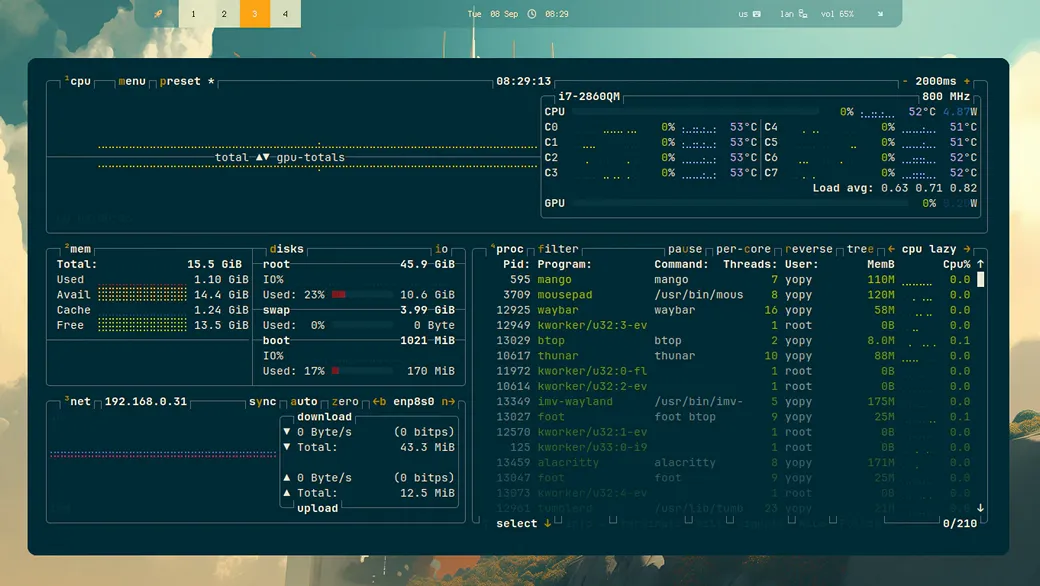The image size is (1040, 586).
Task: Select the "btop" process with PID 13029
Action: point(735,341)
